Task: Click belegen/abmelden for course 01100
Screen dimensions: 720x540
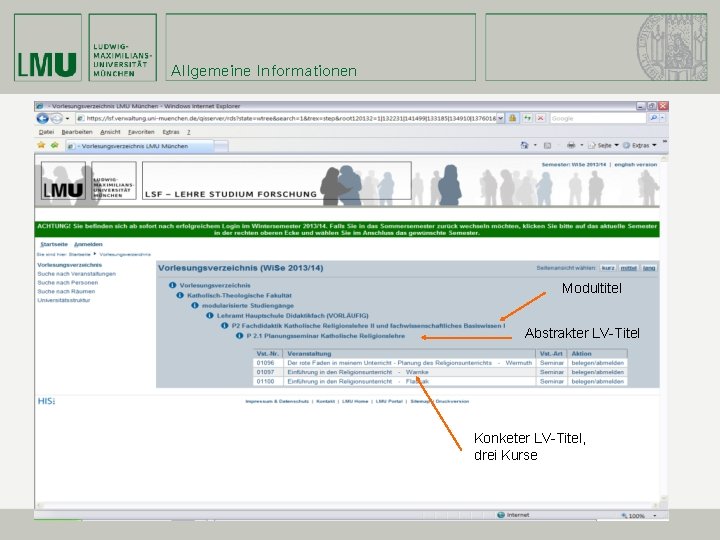Action: [x=597, y=381]
